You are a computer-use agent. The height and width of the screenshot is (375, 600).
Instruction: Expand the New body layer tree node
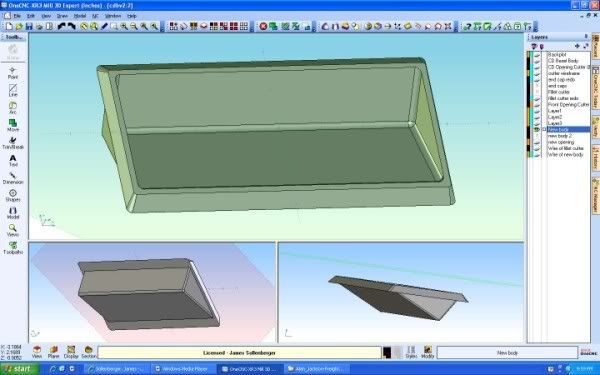(x=544, y=130)
